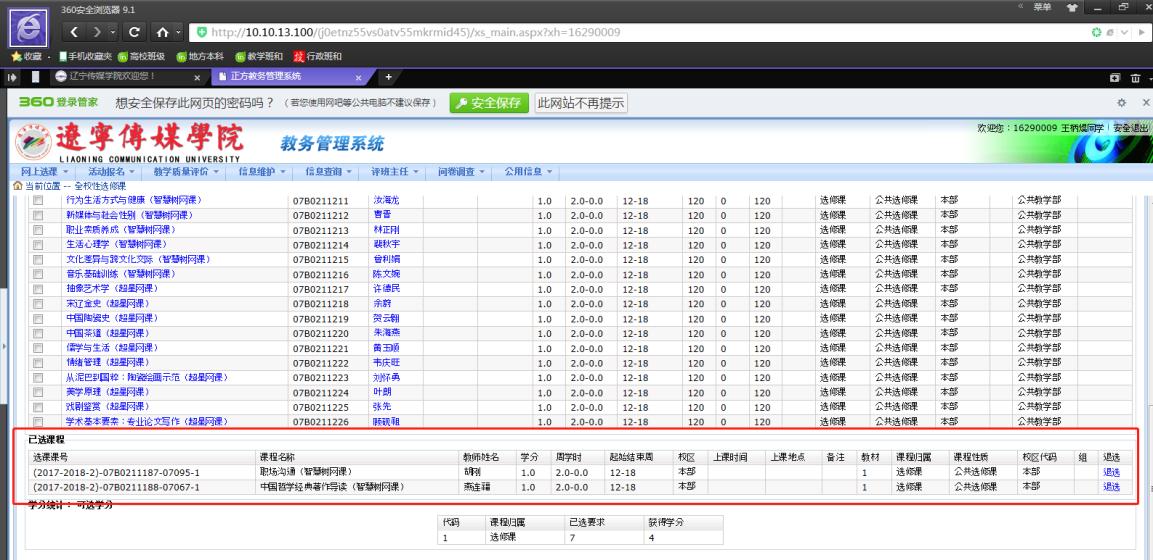
Task: Dismiss the save-password prompt bar
Action: coord(1146,103)
